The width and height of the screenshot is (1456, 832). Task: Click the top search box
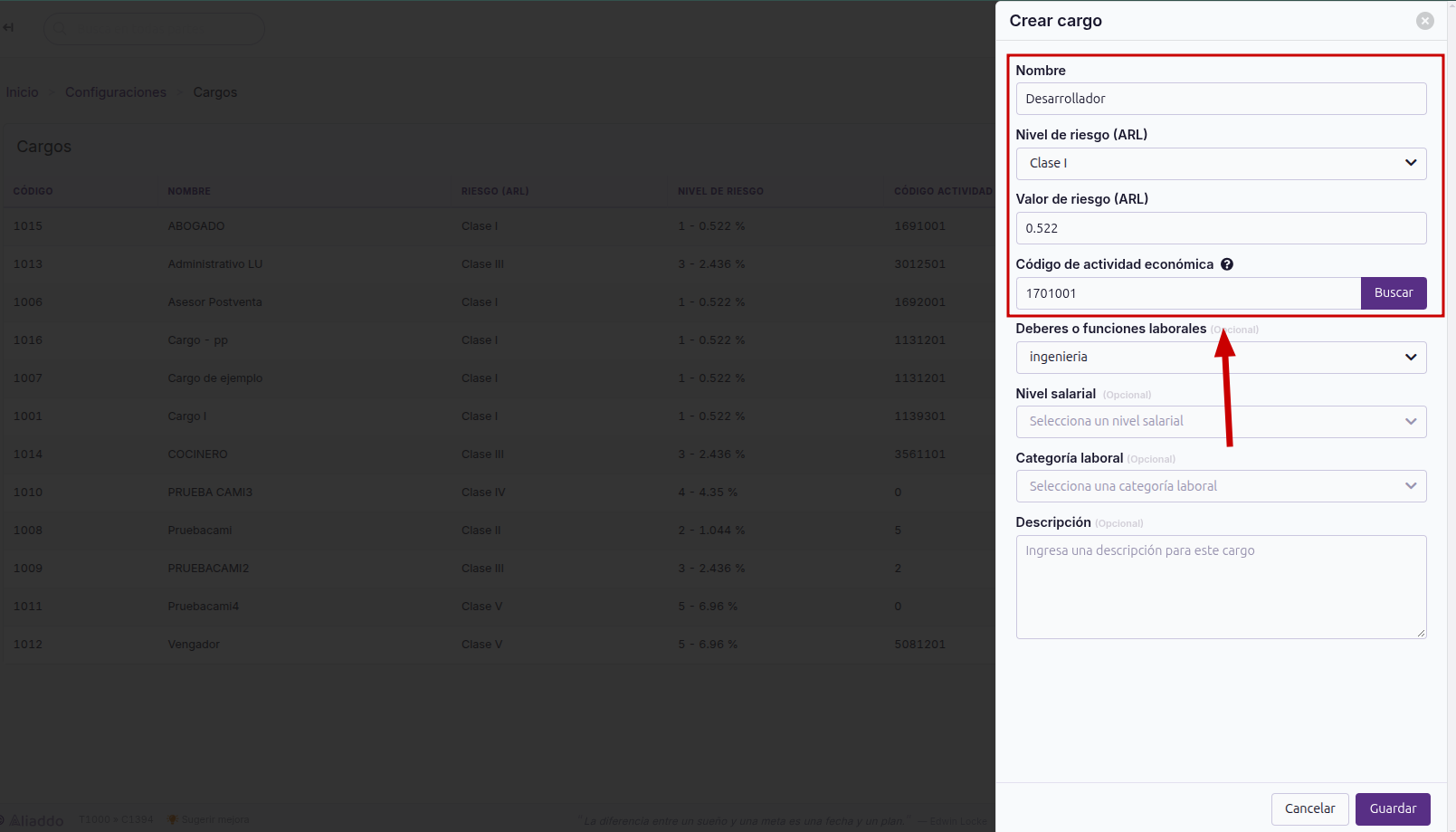coord(154,29)
